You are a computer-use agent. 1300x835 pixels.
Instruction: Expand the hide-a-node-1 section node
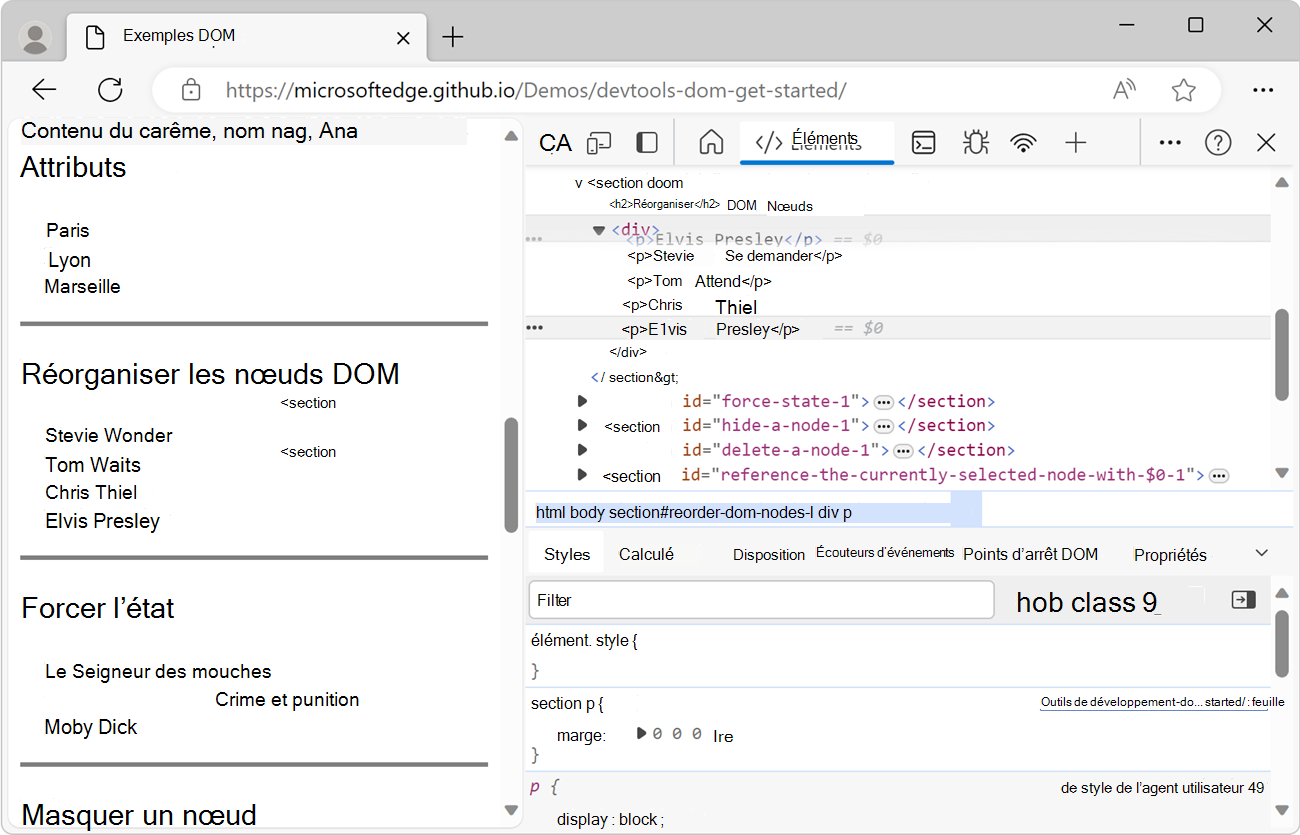tap(582, 425)
